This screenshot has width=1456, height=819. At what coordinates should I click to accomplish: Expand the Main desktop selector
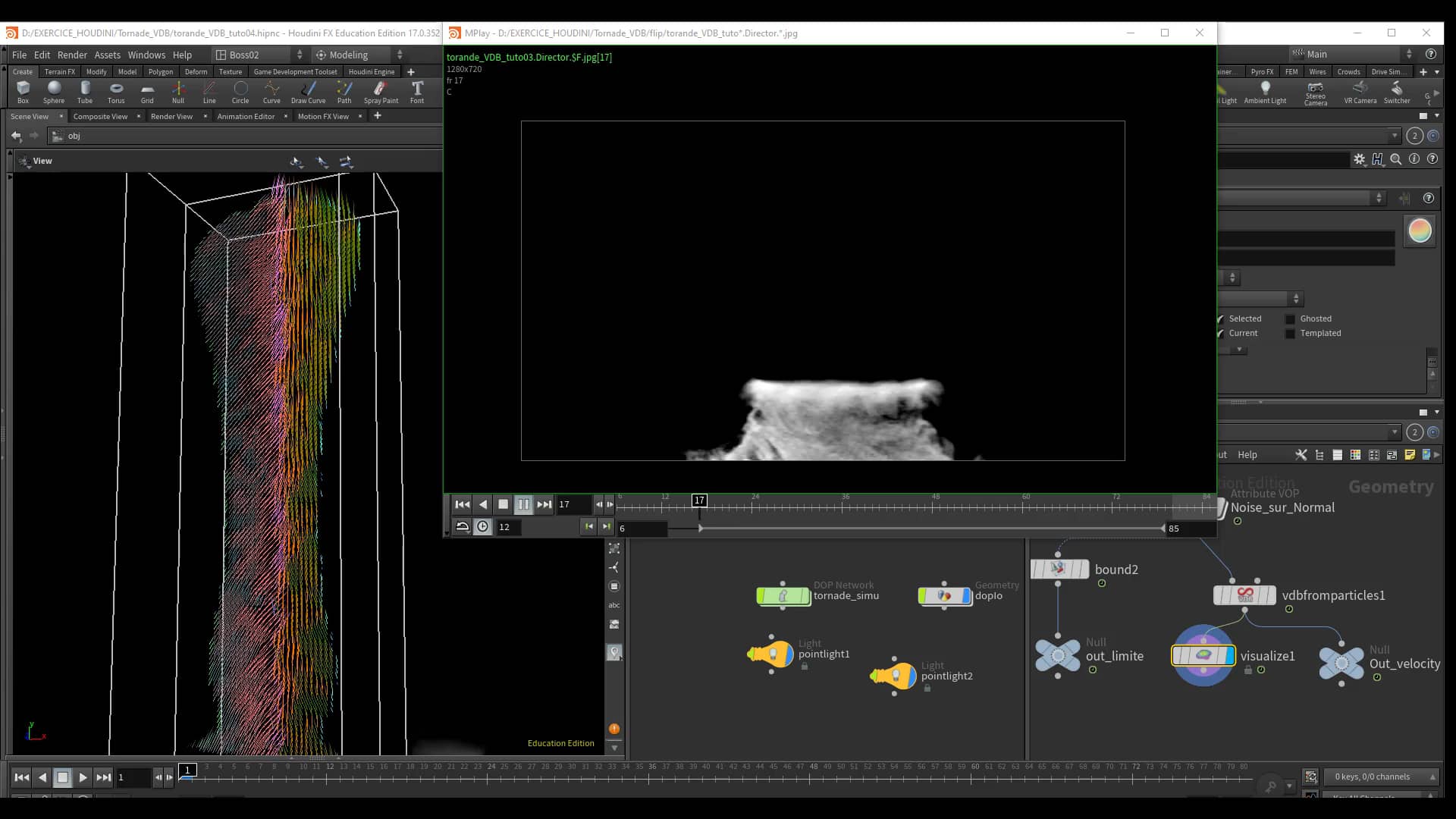1409,54
